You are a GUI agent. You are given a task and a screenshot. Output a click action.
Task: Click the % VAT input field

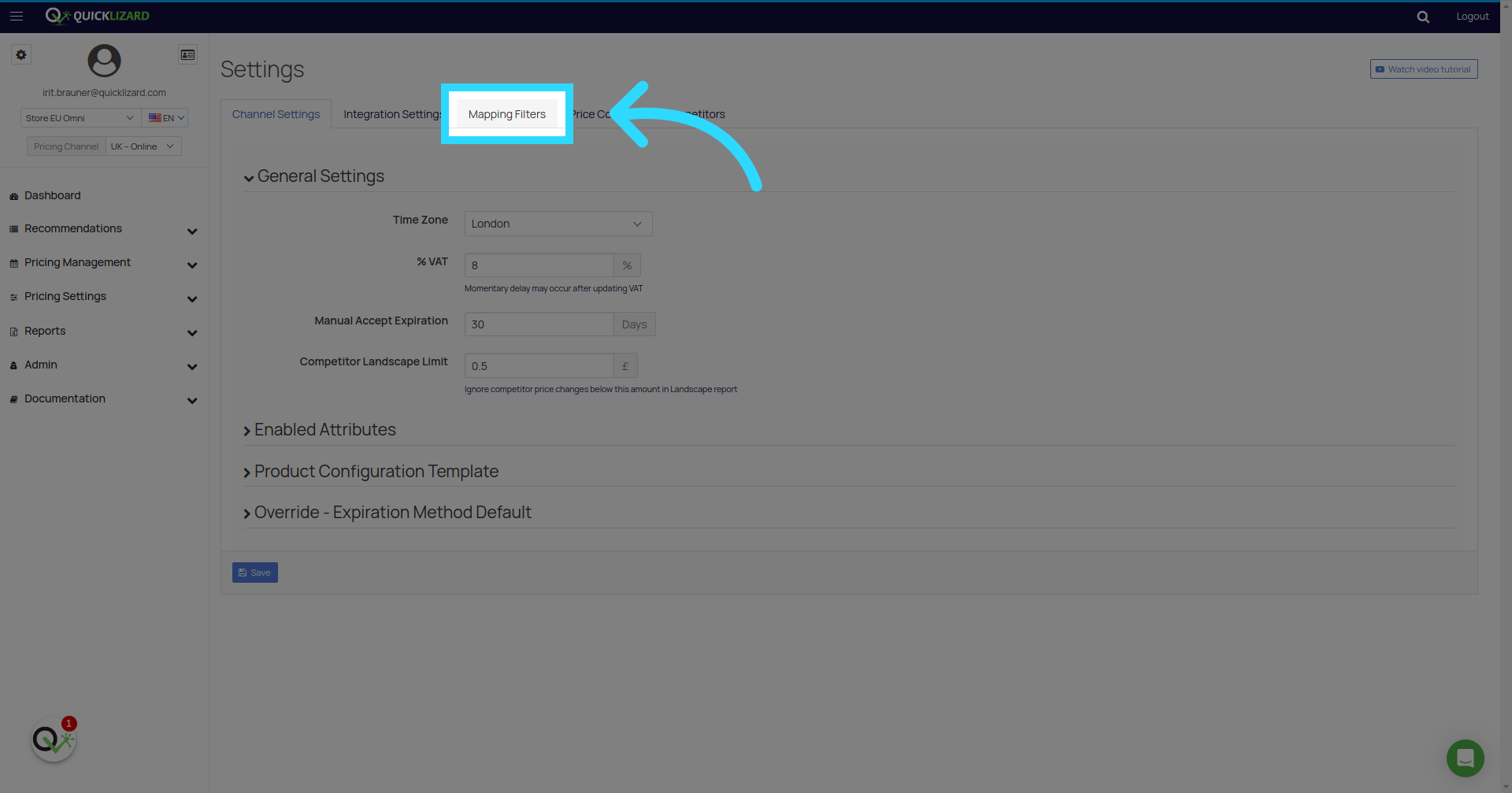click(x=539, y=265)
